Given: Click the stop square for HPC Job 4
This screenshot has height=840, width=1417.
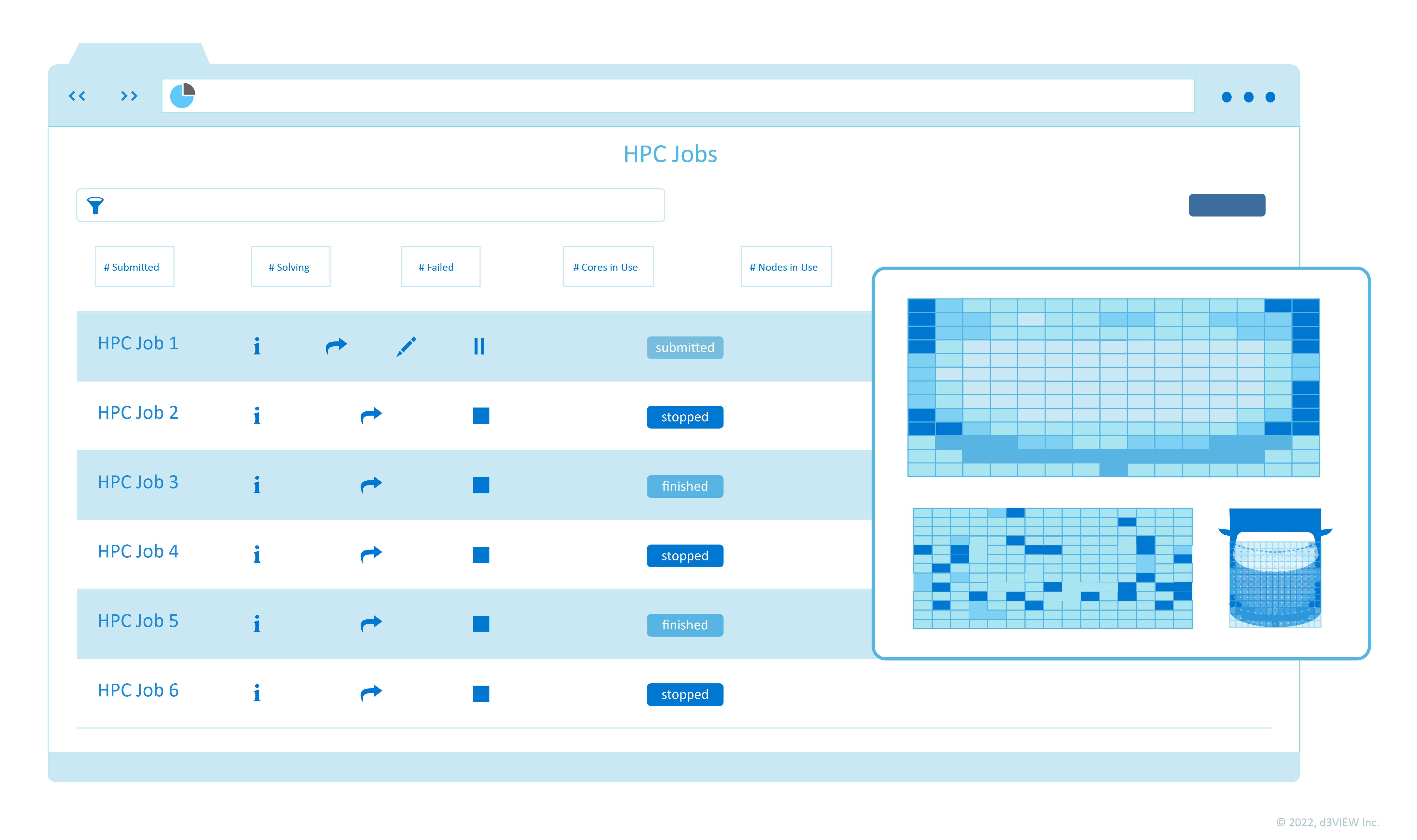Looking at the screenshot, I should click(x=481, y=555).
